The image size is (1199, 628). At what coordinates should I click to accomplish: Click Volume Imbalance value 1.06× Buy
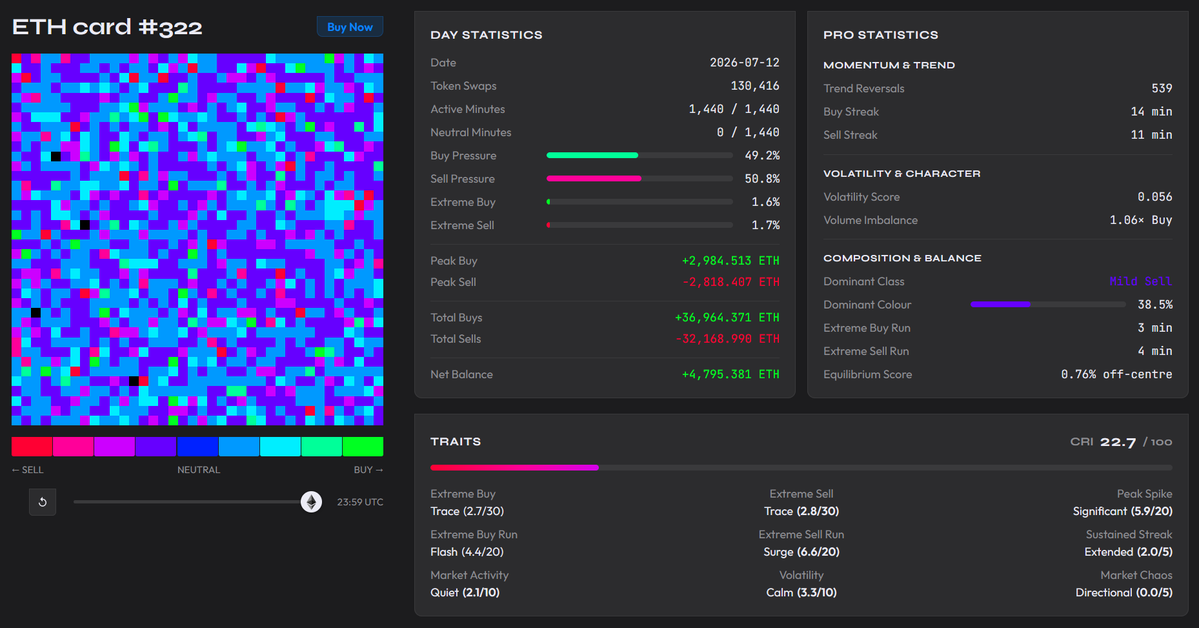1141,220
